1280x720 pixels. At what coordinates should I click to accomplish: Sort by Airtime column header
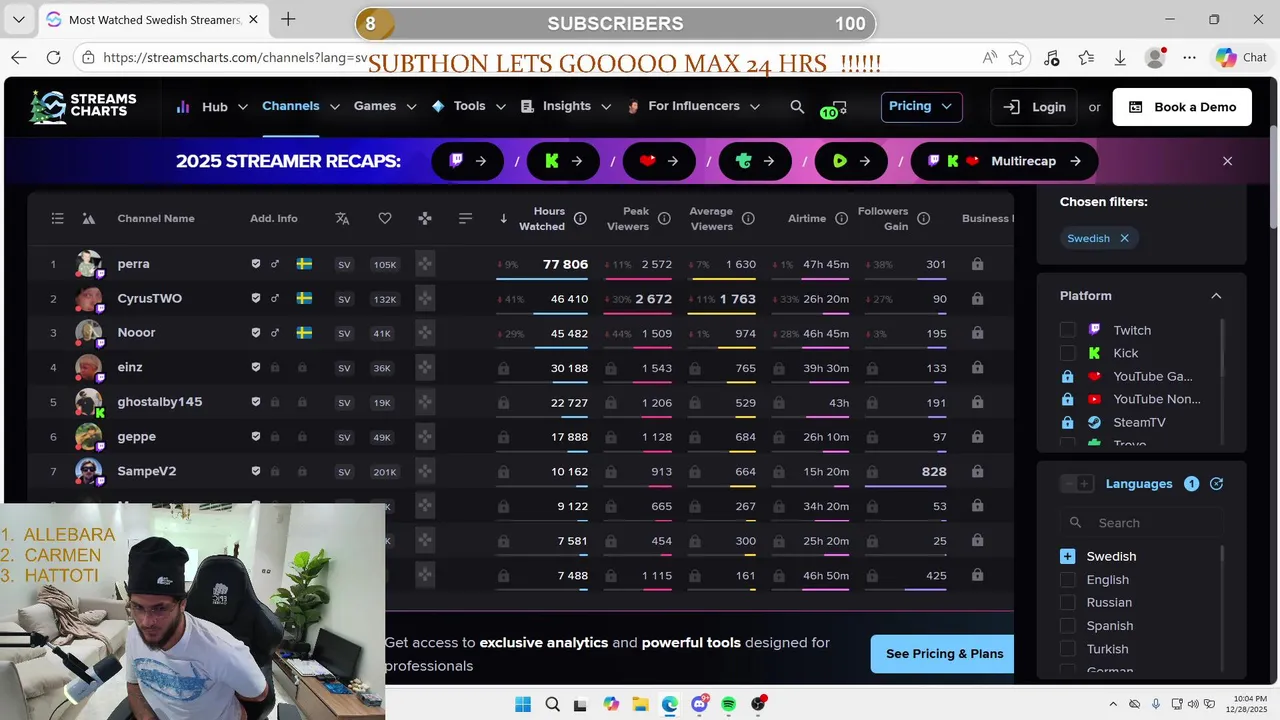tap(807, 219)
